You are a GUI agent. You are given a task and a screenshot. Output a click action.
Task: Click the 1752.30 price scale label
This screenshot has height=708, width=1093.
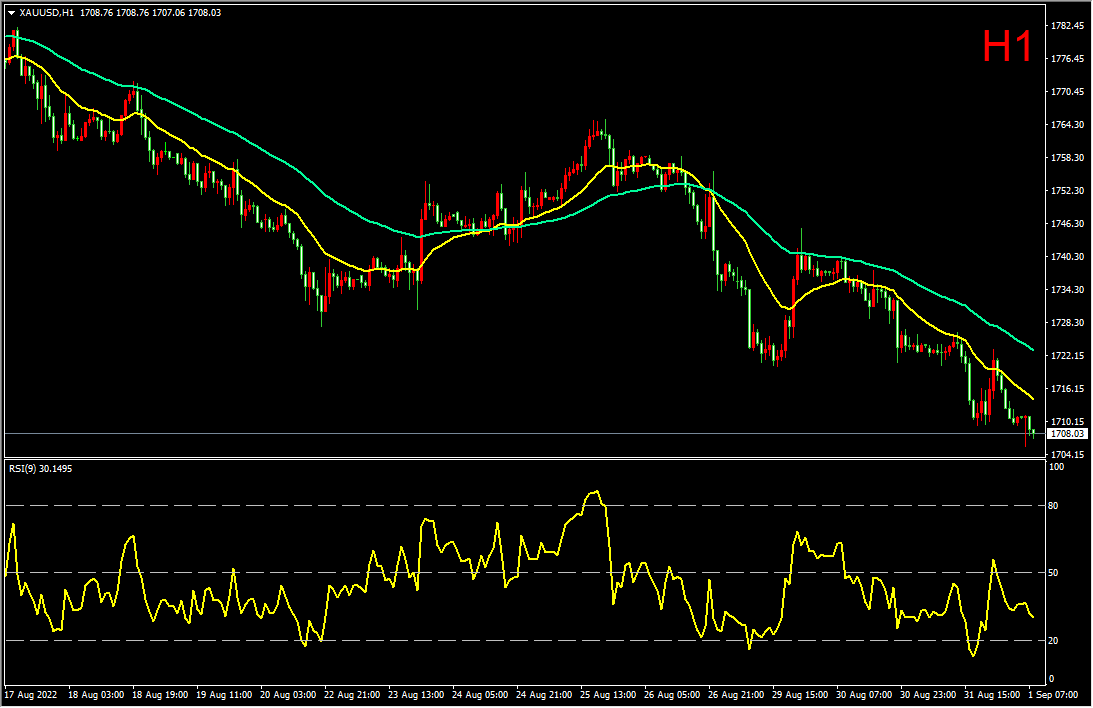1067,190
